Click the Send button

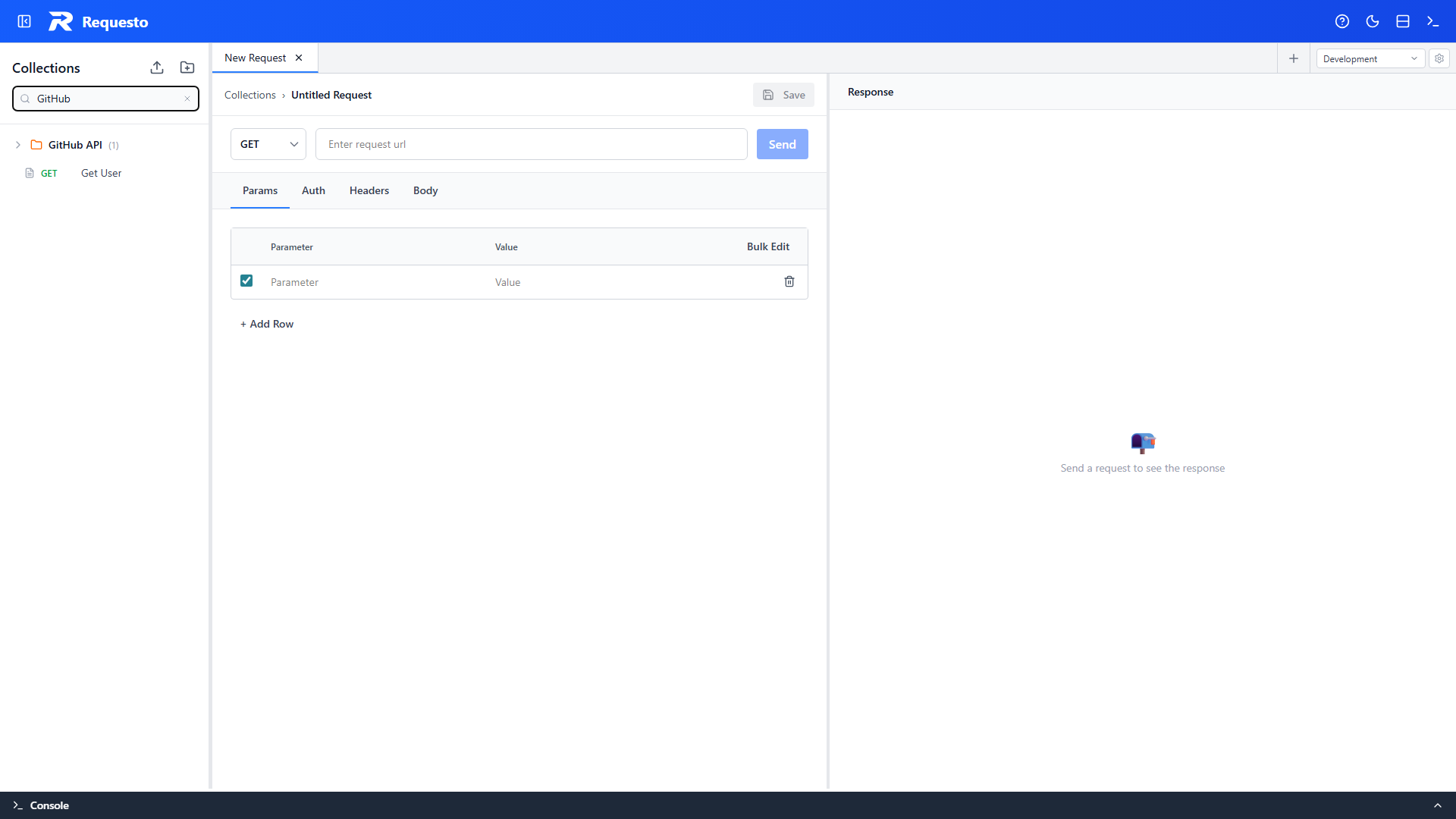782,144
